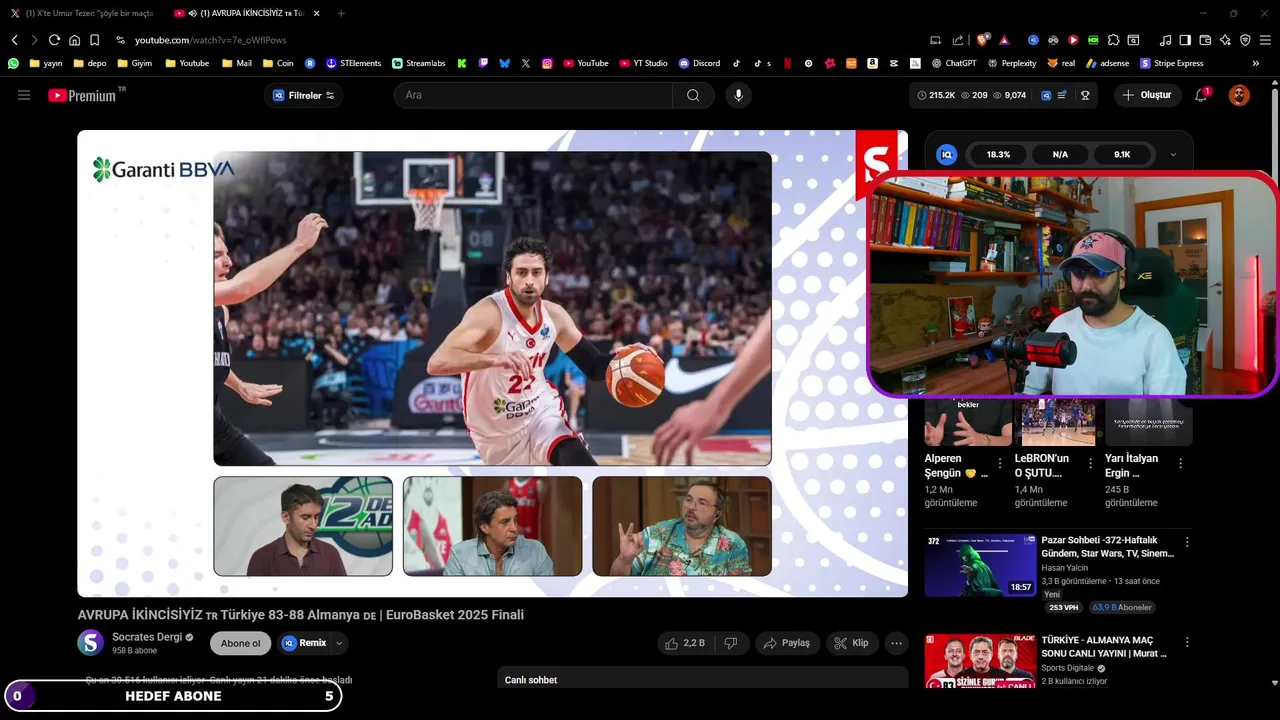
Task: Like the video with 2,2 B
Action: [x=685, y=643]
